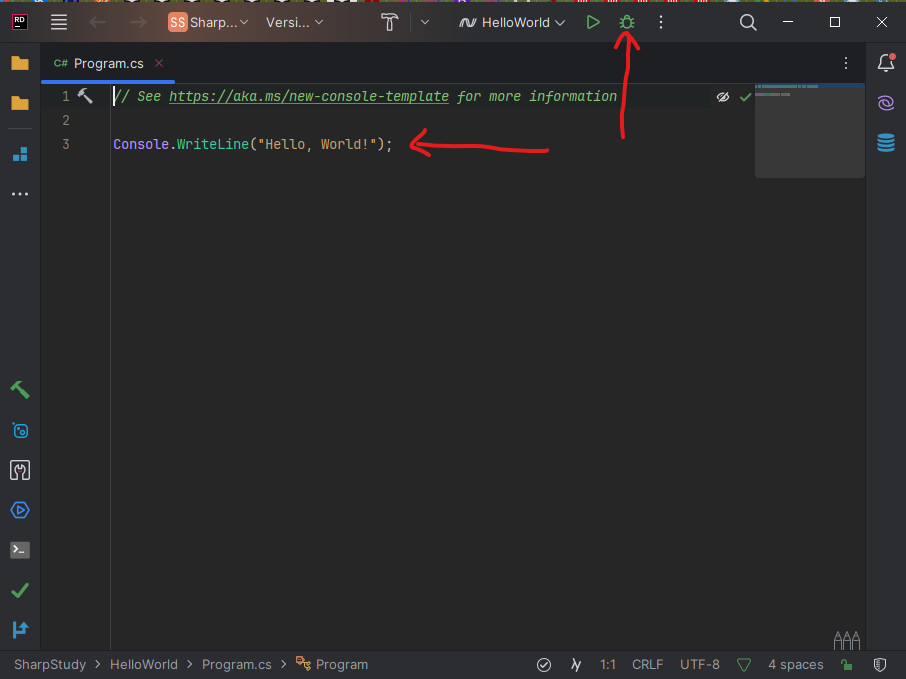
Task: Click the Rider logo icon
Action: (20, 23)
